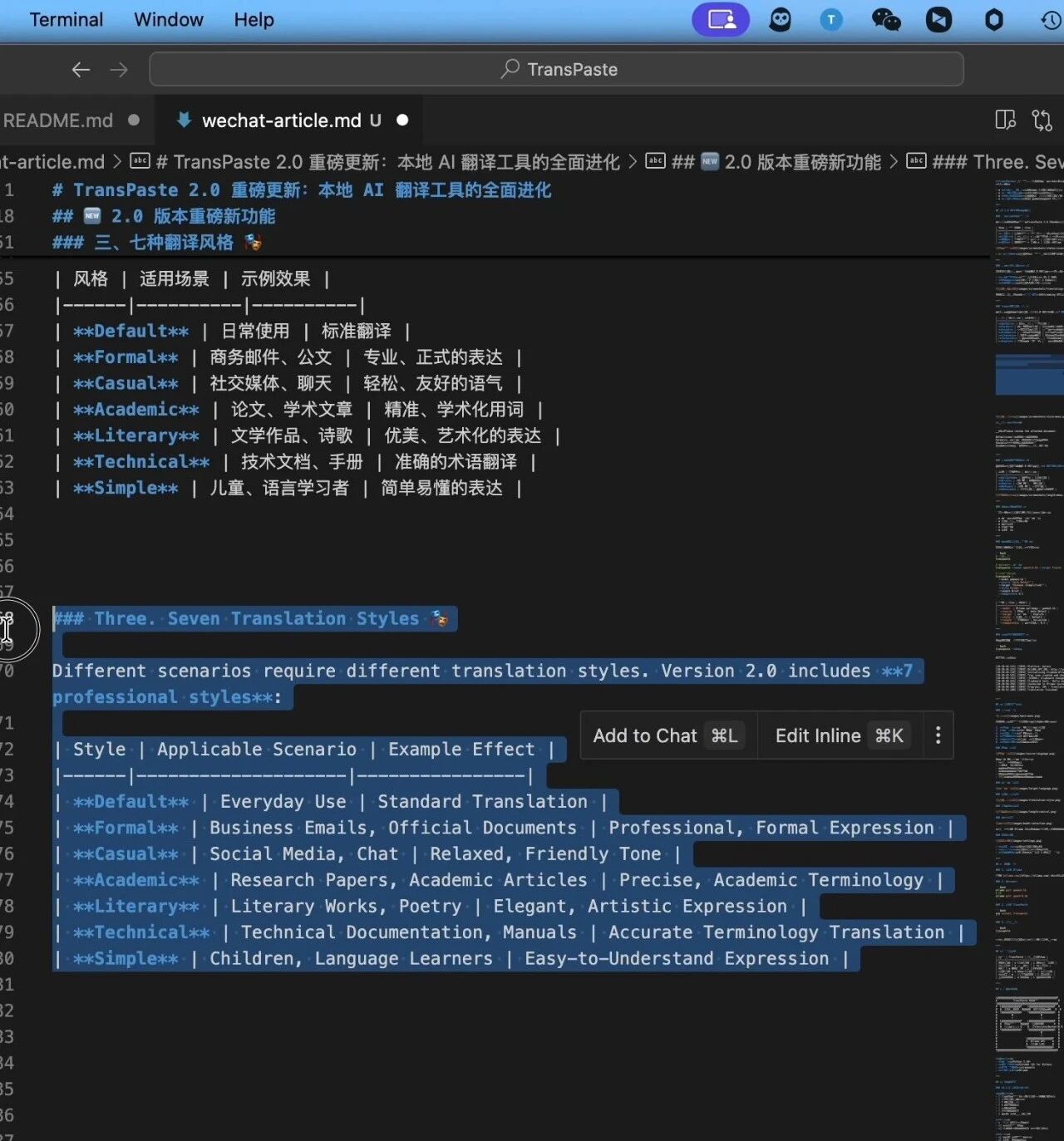This screenshot has width=1064, height=1141.
Task: Click the '| 风格 | 适用场景 | 示例效果 |' header row
Action: click(x=193, y=279)
